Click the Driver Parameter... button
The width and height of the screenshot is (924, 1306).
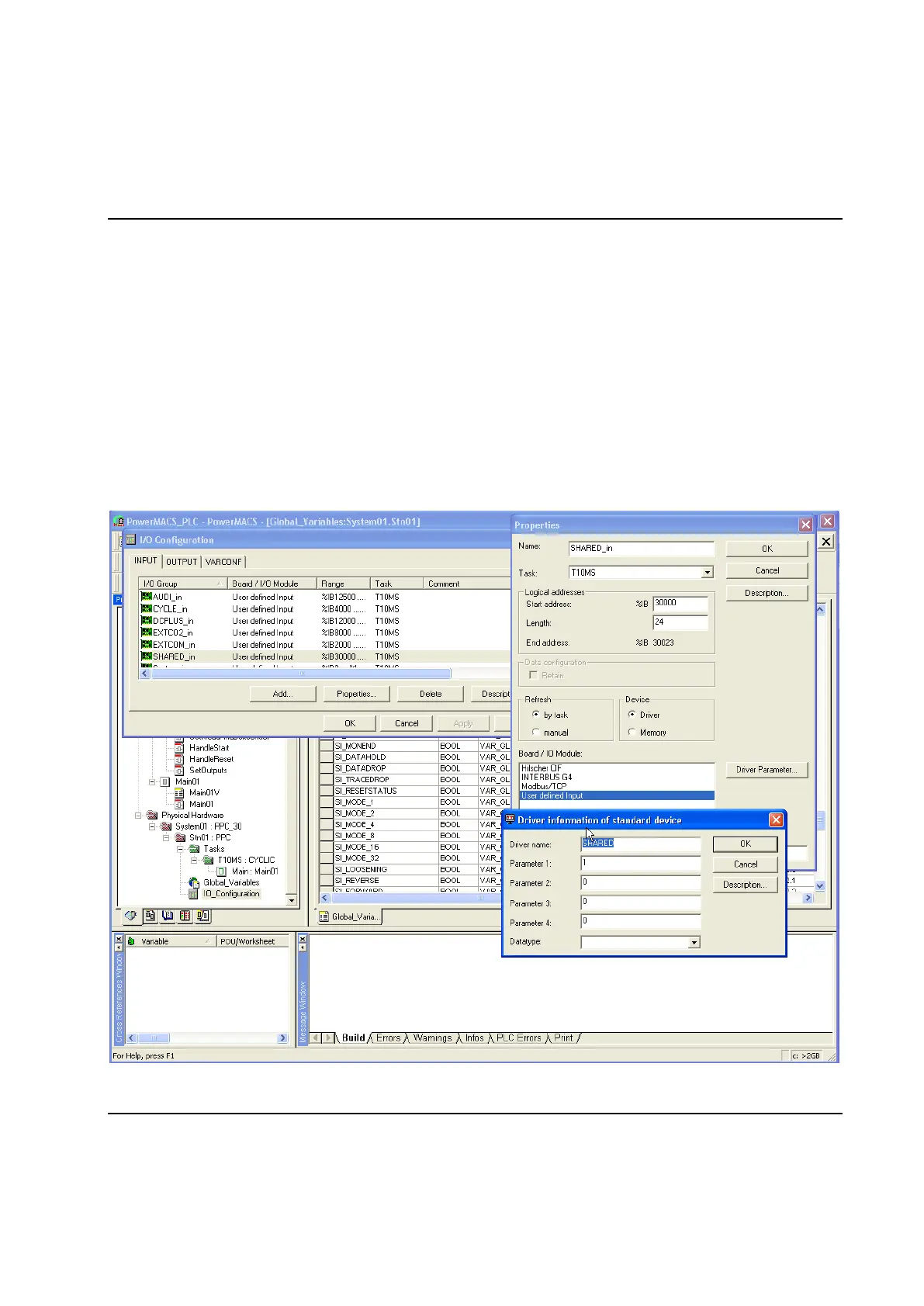point(767,770)
